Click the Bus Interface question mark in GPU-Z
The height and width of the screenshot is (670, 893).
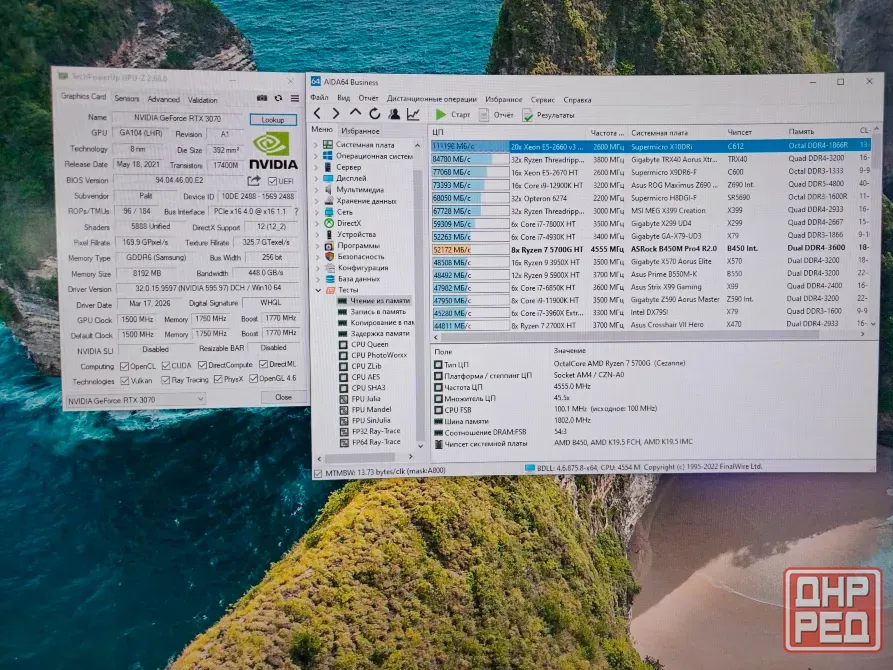[x=296, y=211]
